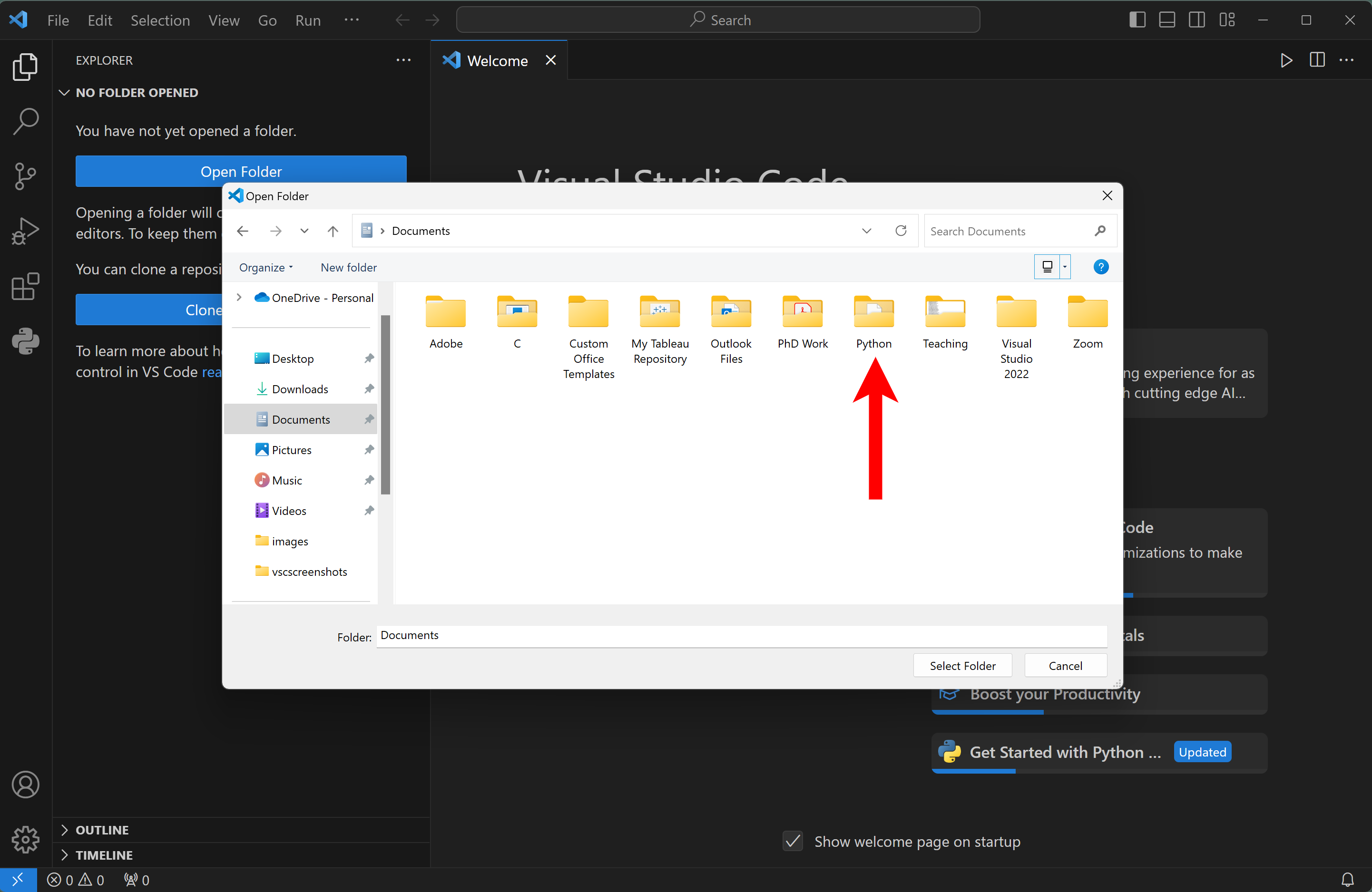1372x892 pixels.
Task: Select the Zoom folder
Action: click(x=1087, y=323)
